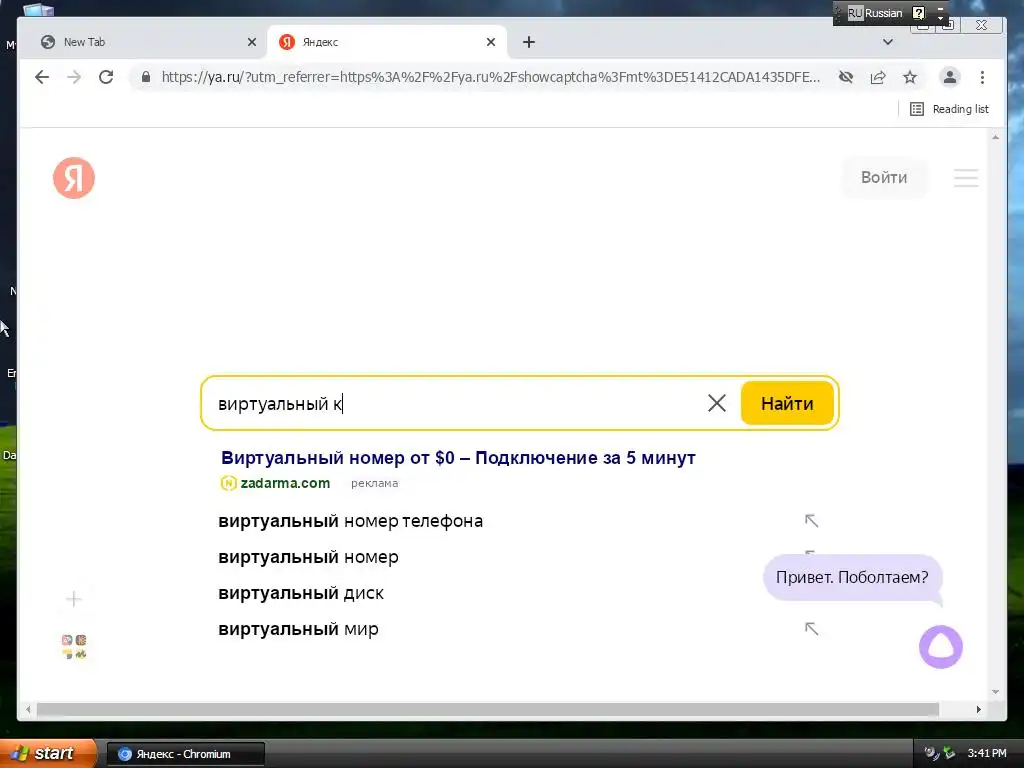Reload the Yandex page

pos(106,77)
